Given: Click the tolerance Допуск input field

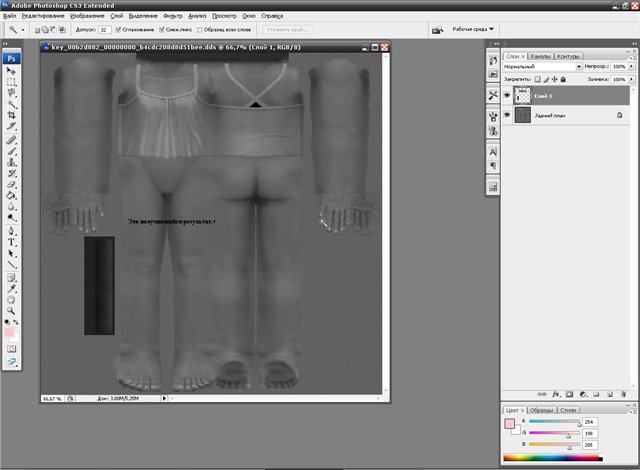Looking at the screenshot, I should (x=104, y=30).
